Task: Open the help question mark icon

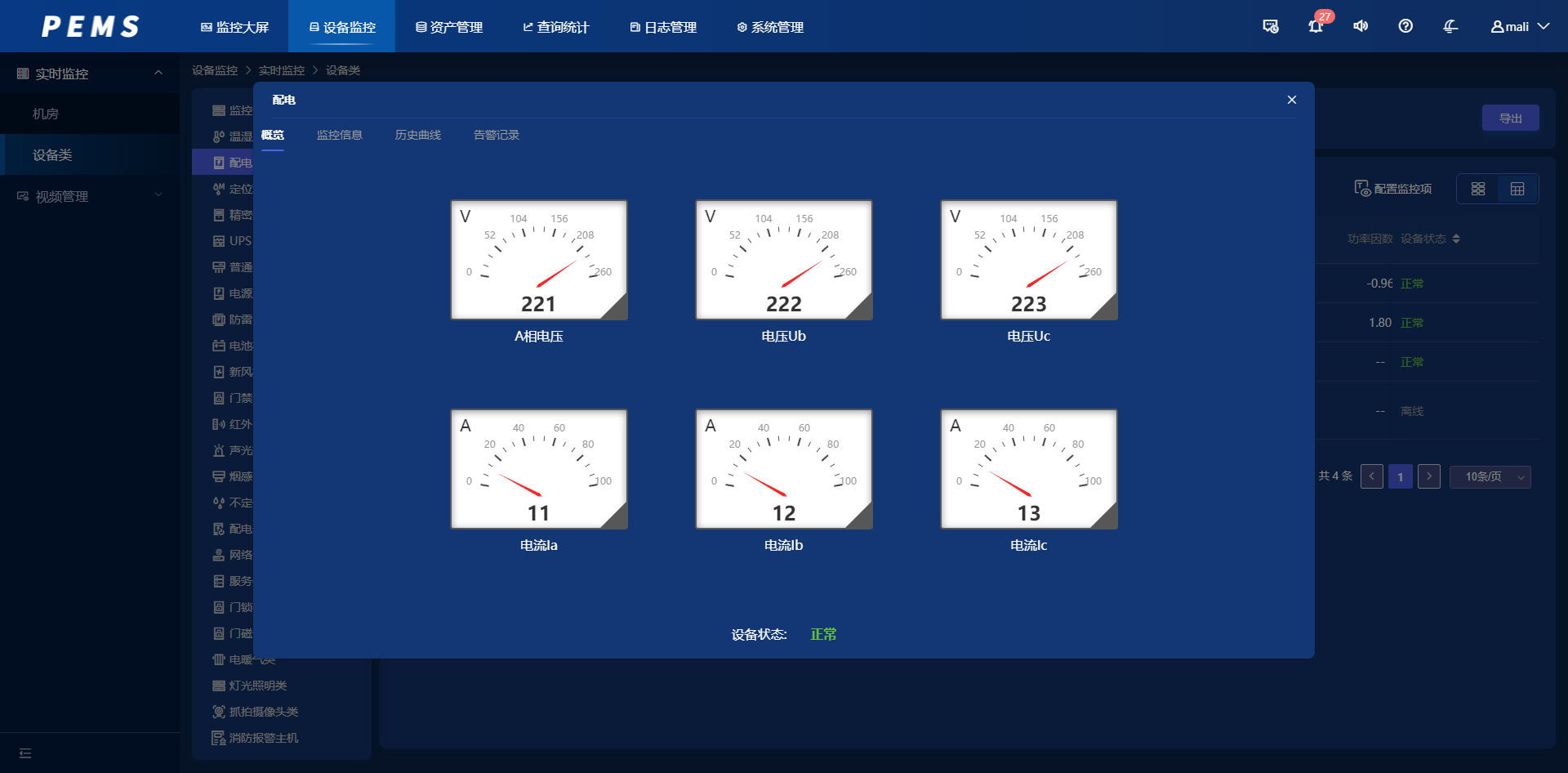Action: click(1405, 26)
